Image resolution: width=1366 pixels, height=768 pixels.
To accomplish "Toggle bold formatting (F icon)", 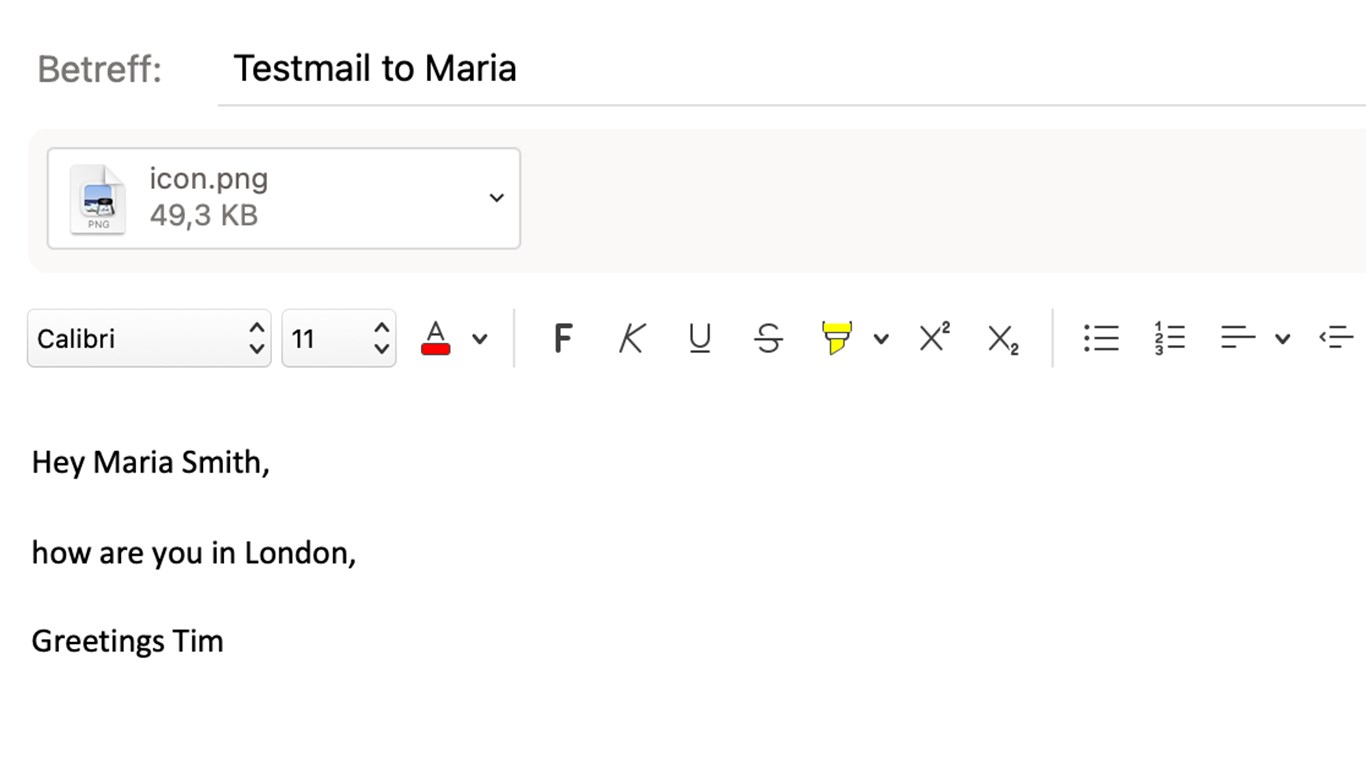I will click(563, 339).
